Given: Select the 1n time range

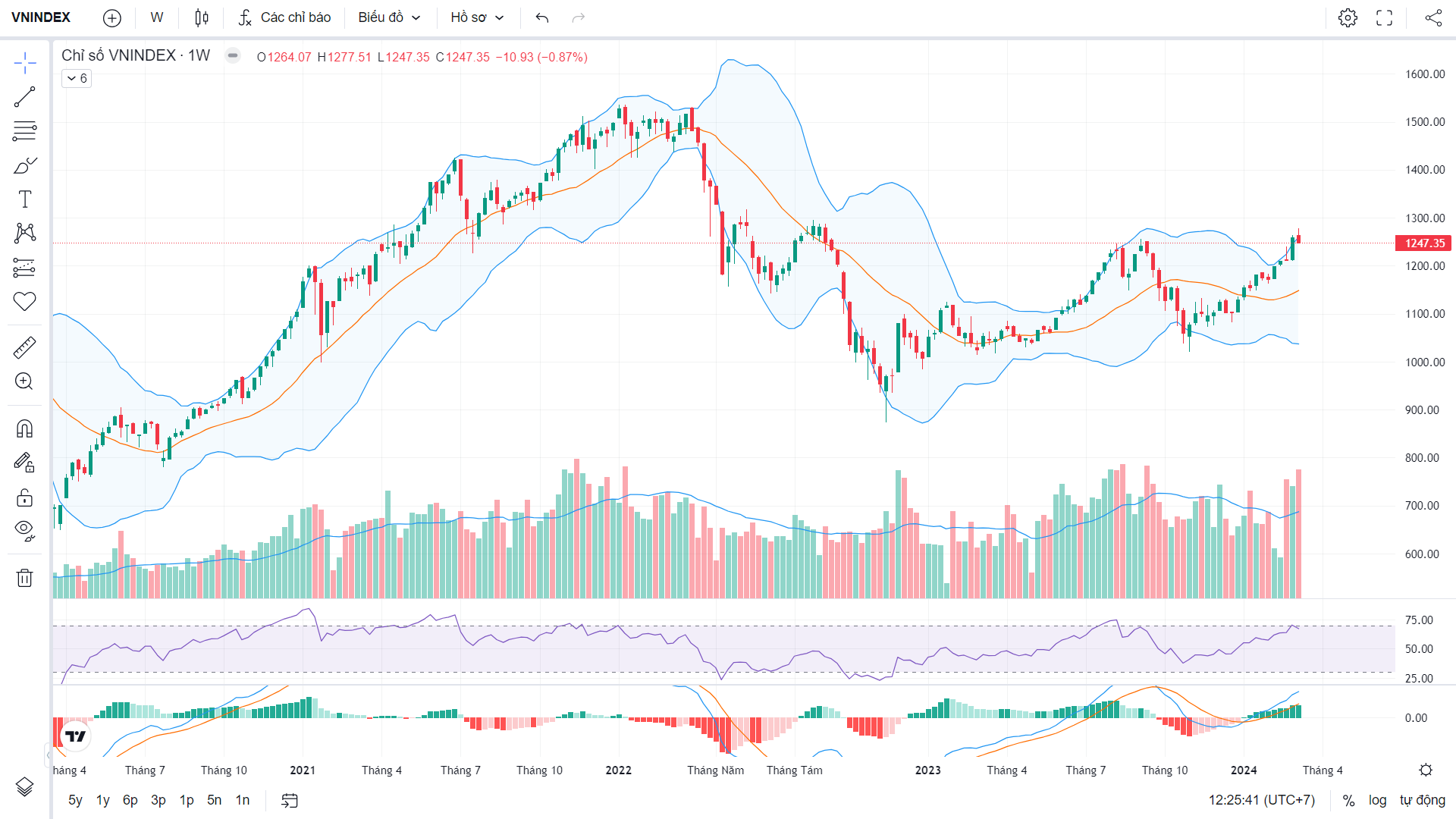Looking at the screenshot, I should coord(243,800).
